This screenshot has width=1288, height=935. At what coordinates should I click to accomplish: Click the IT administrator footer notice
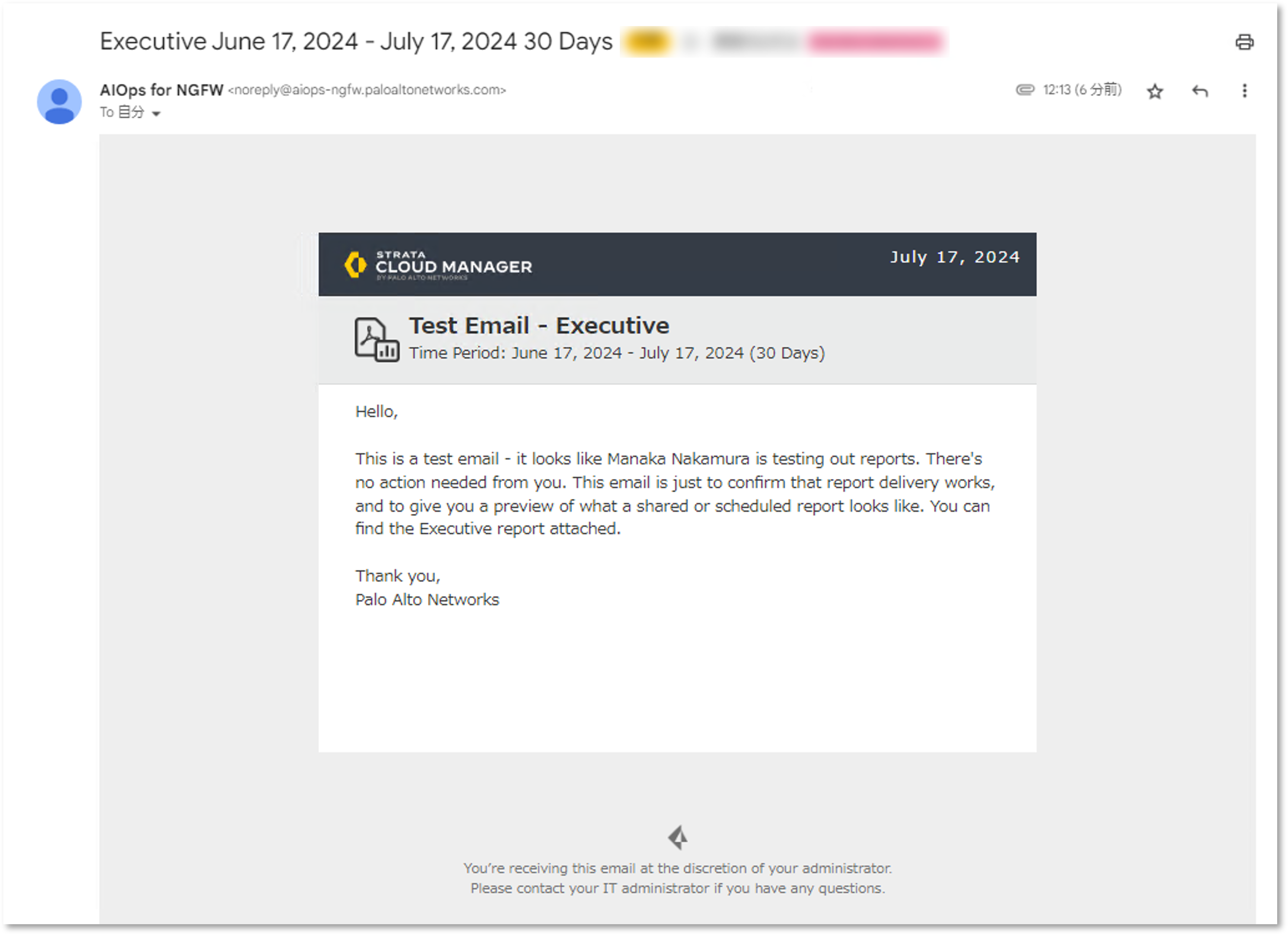[x=678, y=879]
